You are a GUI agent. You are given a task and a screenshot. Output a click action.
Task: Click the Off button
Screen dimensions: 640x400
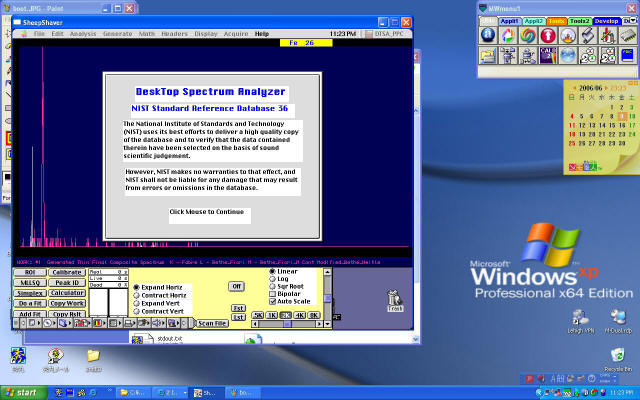pyautogui.click(x=237, y=286)
